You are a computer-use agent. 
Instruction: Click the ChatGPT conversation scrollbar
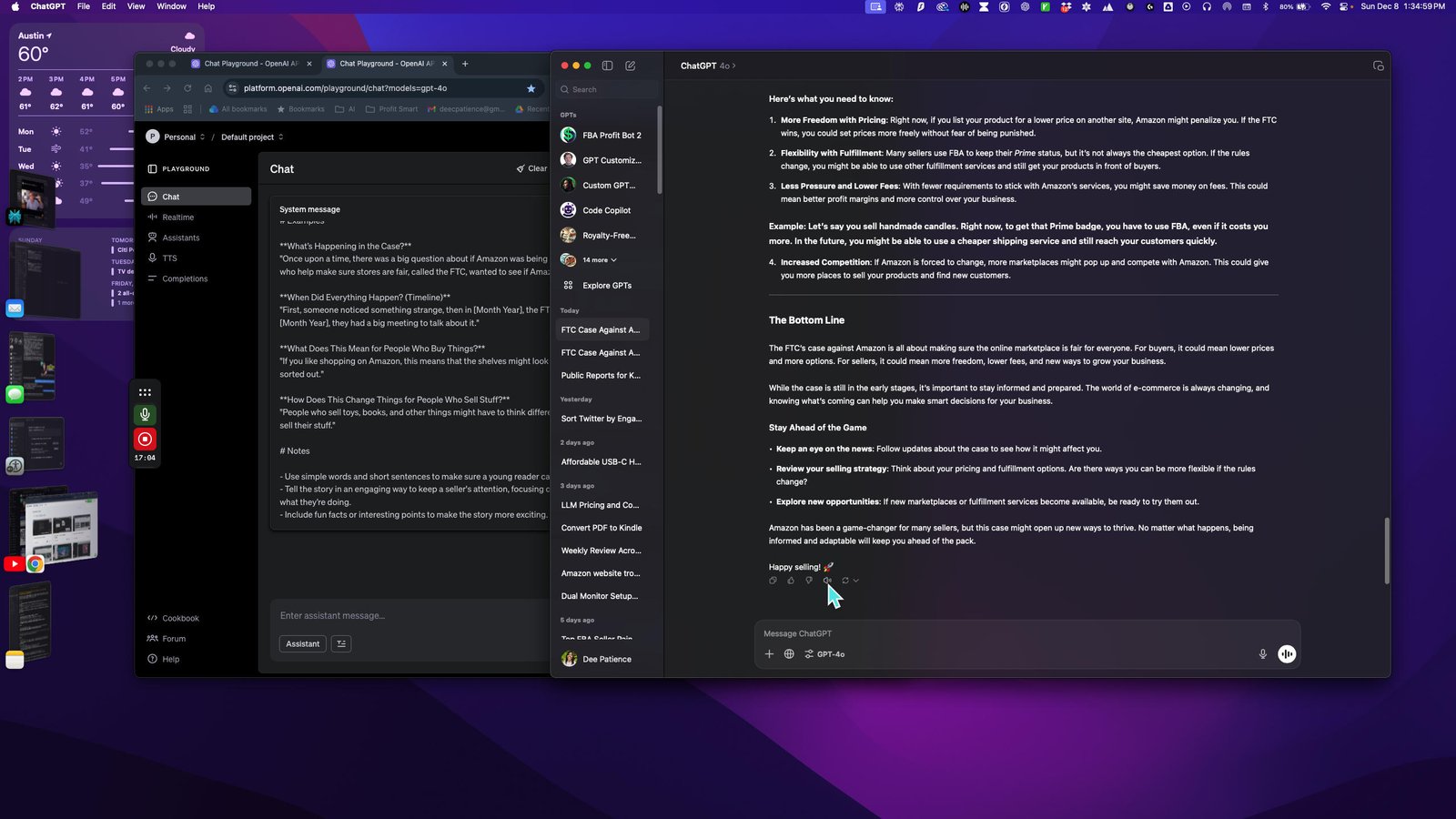pyautogui.click(x=1387, y=551)
